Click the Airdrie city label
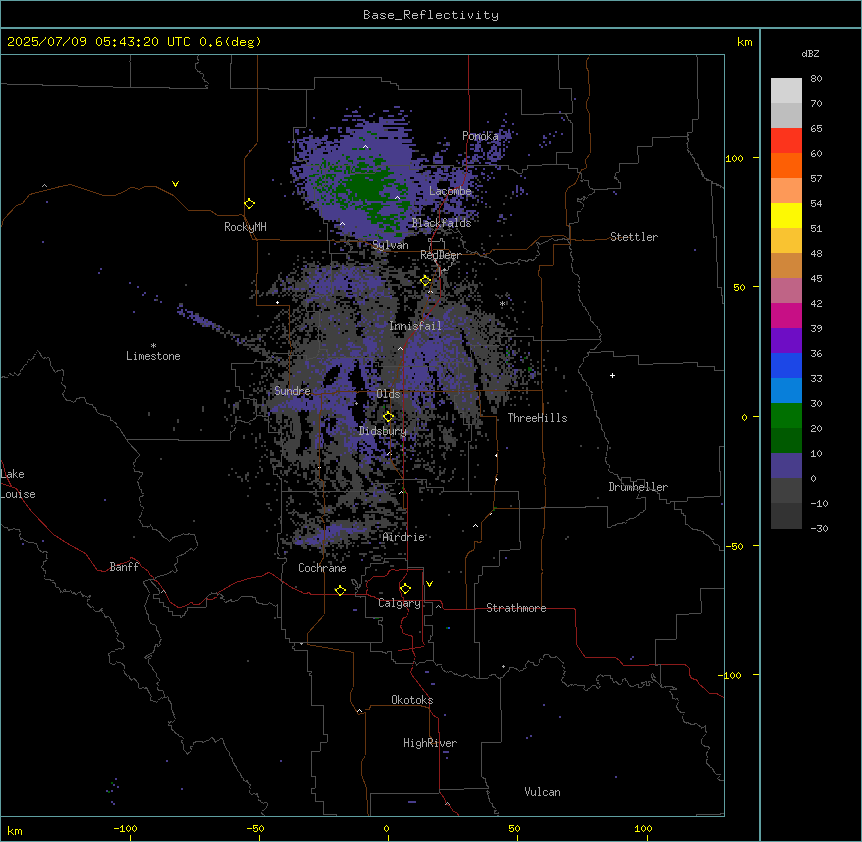 coord(404,537)
